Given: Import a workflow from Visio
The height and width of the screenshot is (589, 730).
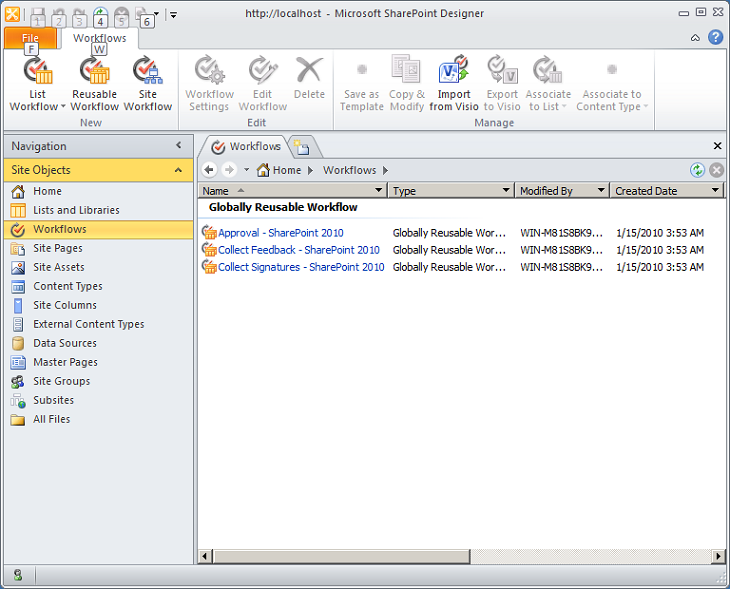Looking at the screenshot, I should (x=454, y=84).
